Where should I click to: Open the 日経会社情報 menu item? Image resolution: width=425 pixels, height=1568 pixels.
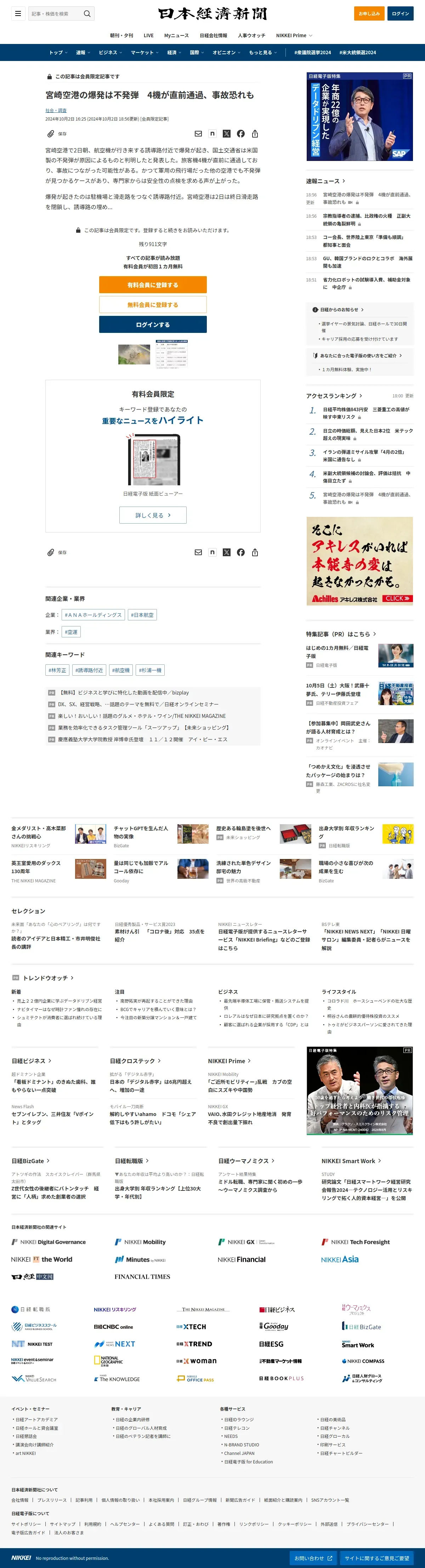(214, 35)
